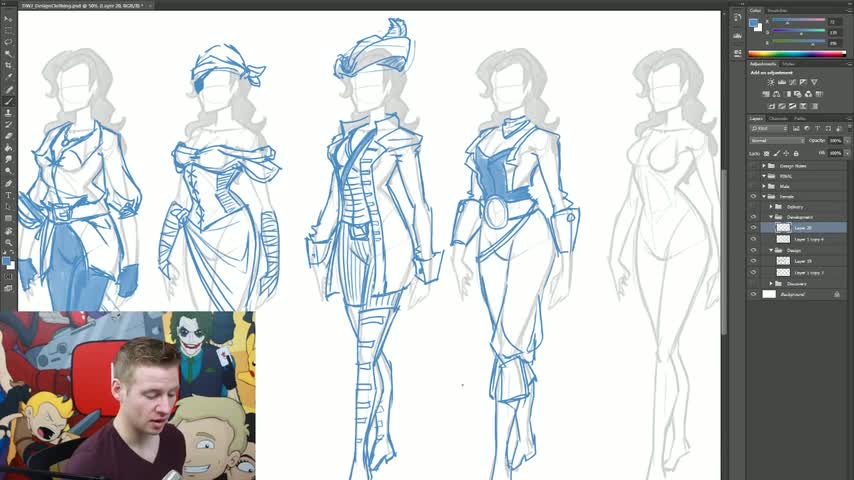Toggle Quick Mask mode icon
854x480 pixels.
[x=8, y=276]
